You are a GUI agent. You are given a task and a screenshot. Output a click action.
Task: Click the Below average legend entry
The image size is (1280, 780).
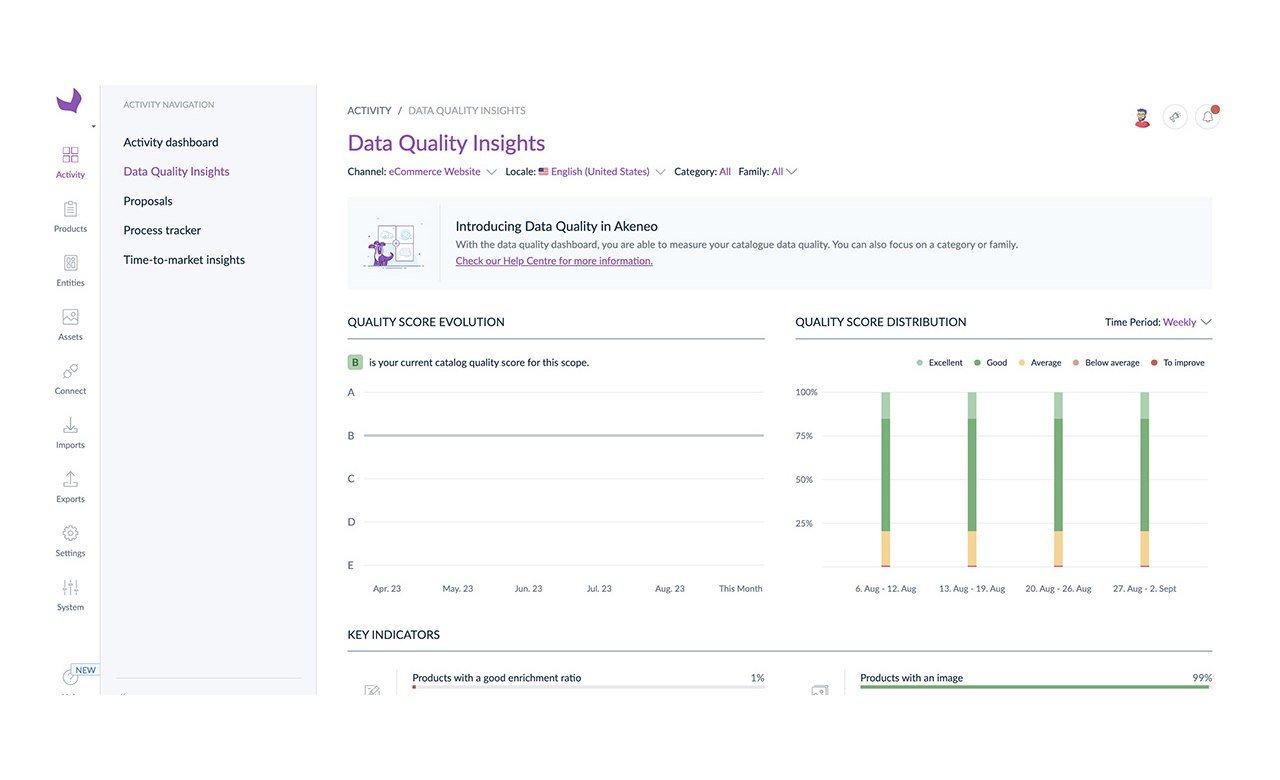1106,363
